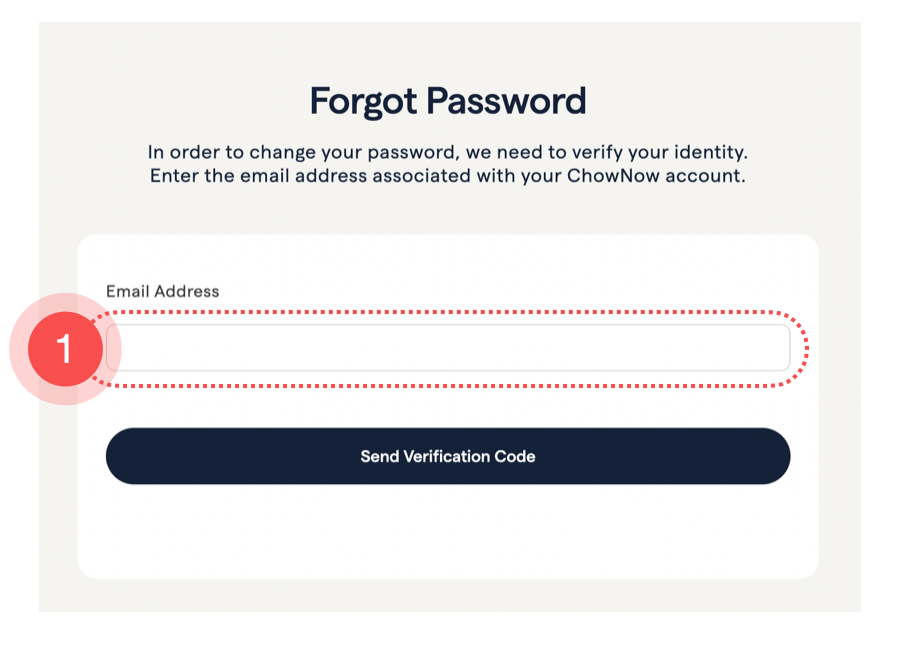Click the "Enter the email address" instruction line
Viewport: 908px width, 650px height.
pos(447,176)
